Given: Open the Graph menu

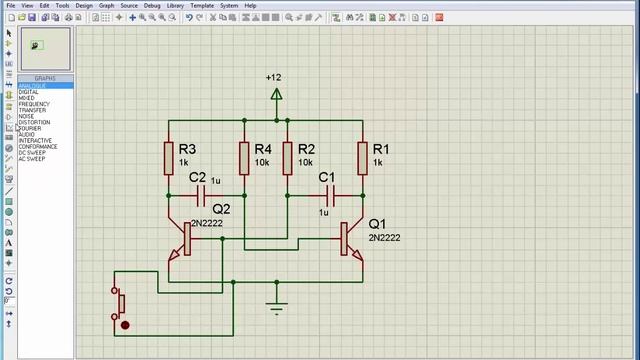Looking at the screenshot, I should pyautogui.click(x=107, y=6).
